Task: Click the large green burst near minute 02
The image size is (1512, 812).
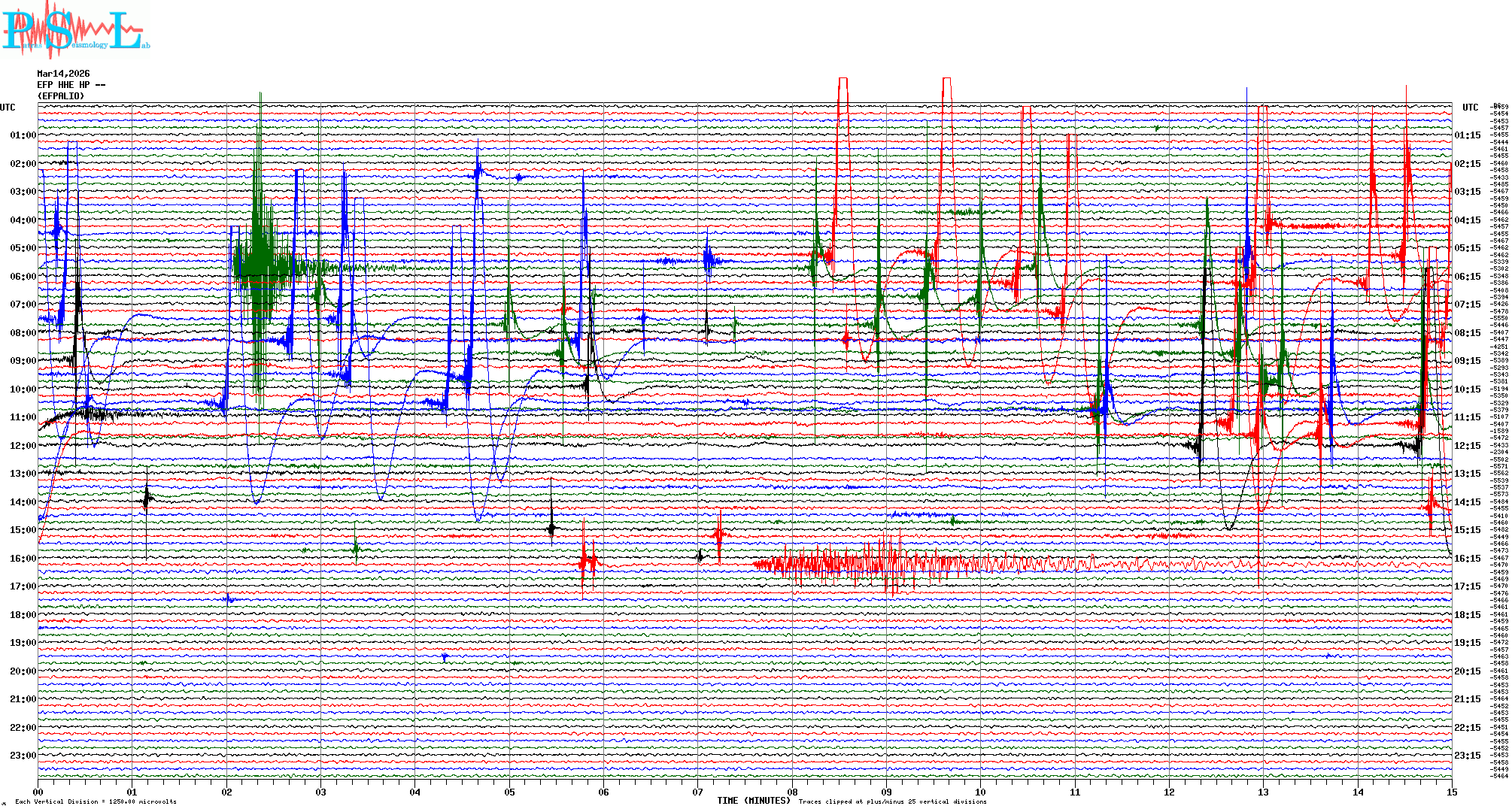Action: 260,263
